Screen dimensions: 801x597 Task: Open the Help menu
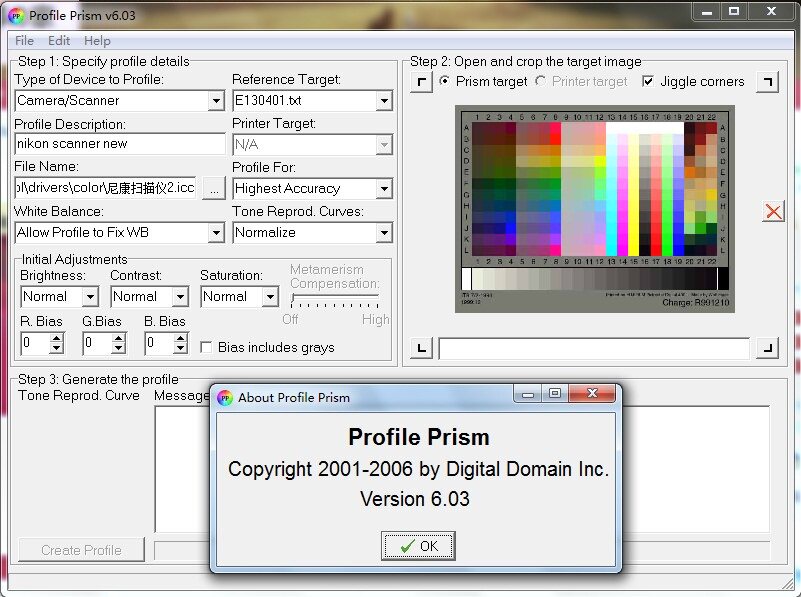point(97,41)
